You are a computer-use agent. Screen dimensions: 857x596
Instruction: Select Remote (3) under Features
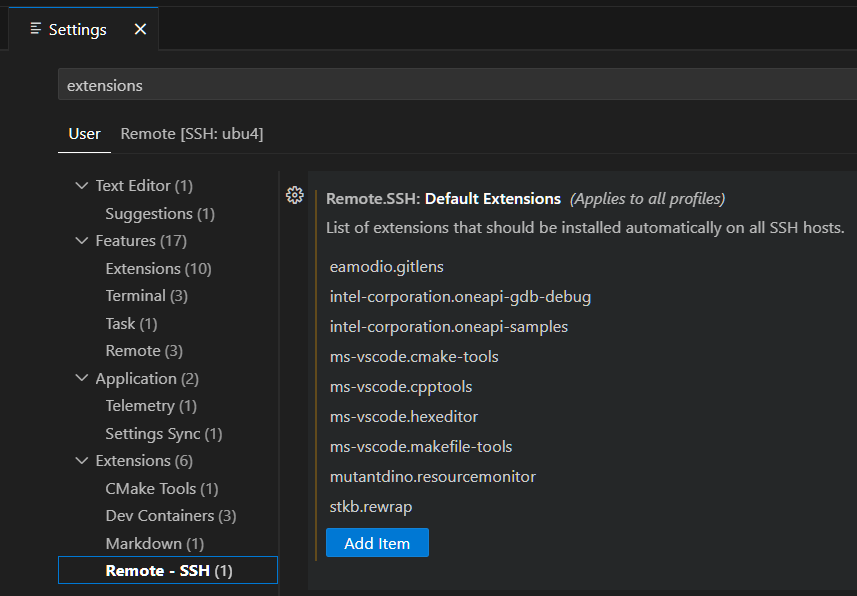click(x=144, y=351)
